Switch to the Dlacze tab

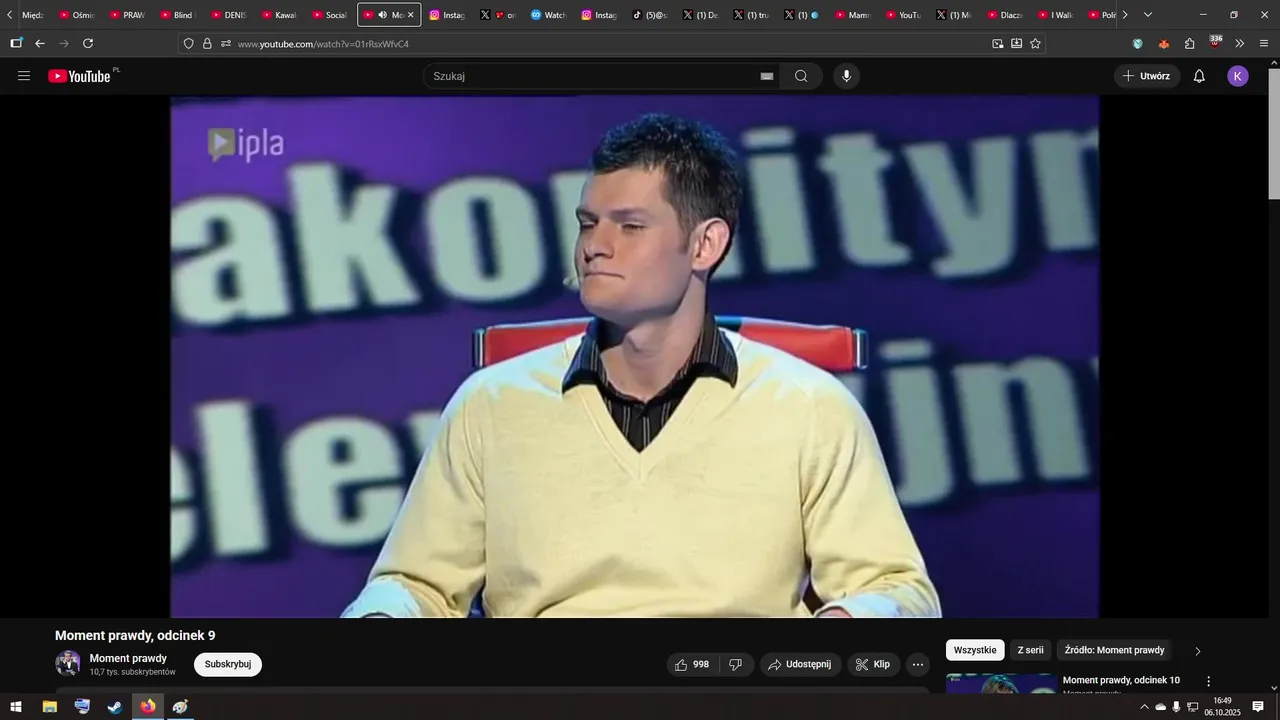(x=1006, y=15)
